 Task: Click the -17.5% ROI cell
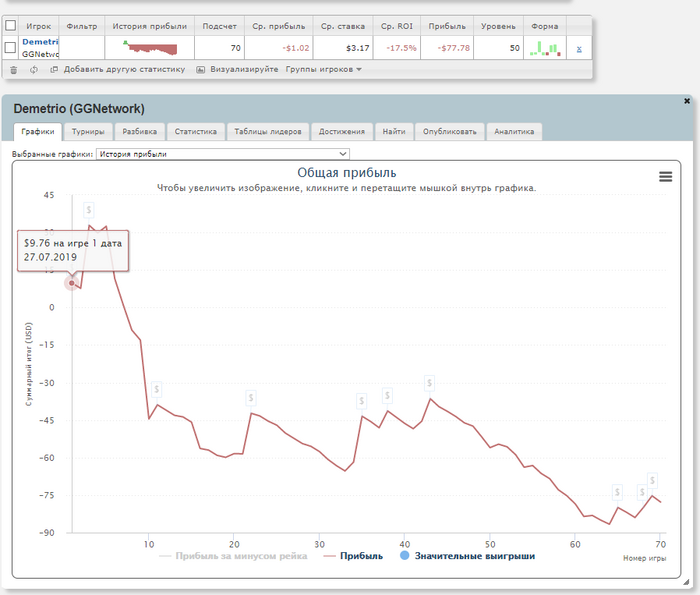point(396,48)
